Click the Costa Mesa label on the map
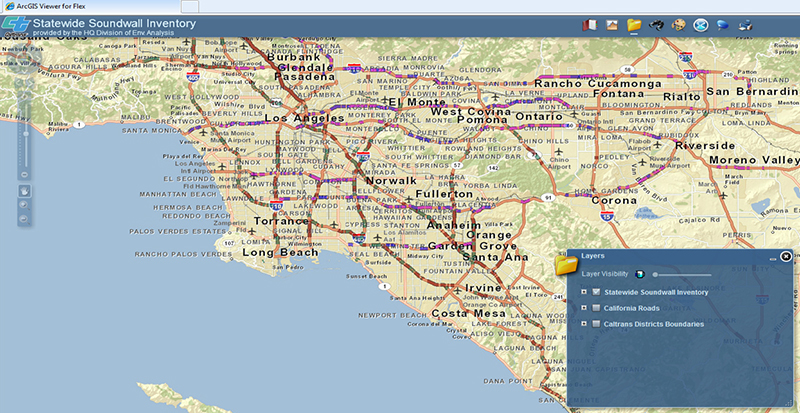 point(469,313)
